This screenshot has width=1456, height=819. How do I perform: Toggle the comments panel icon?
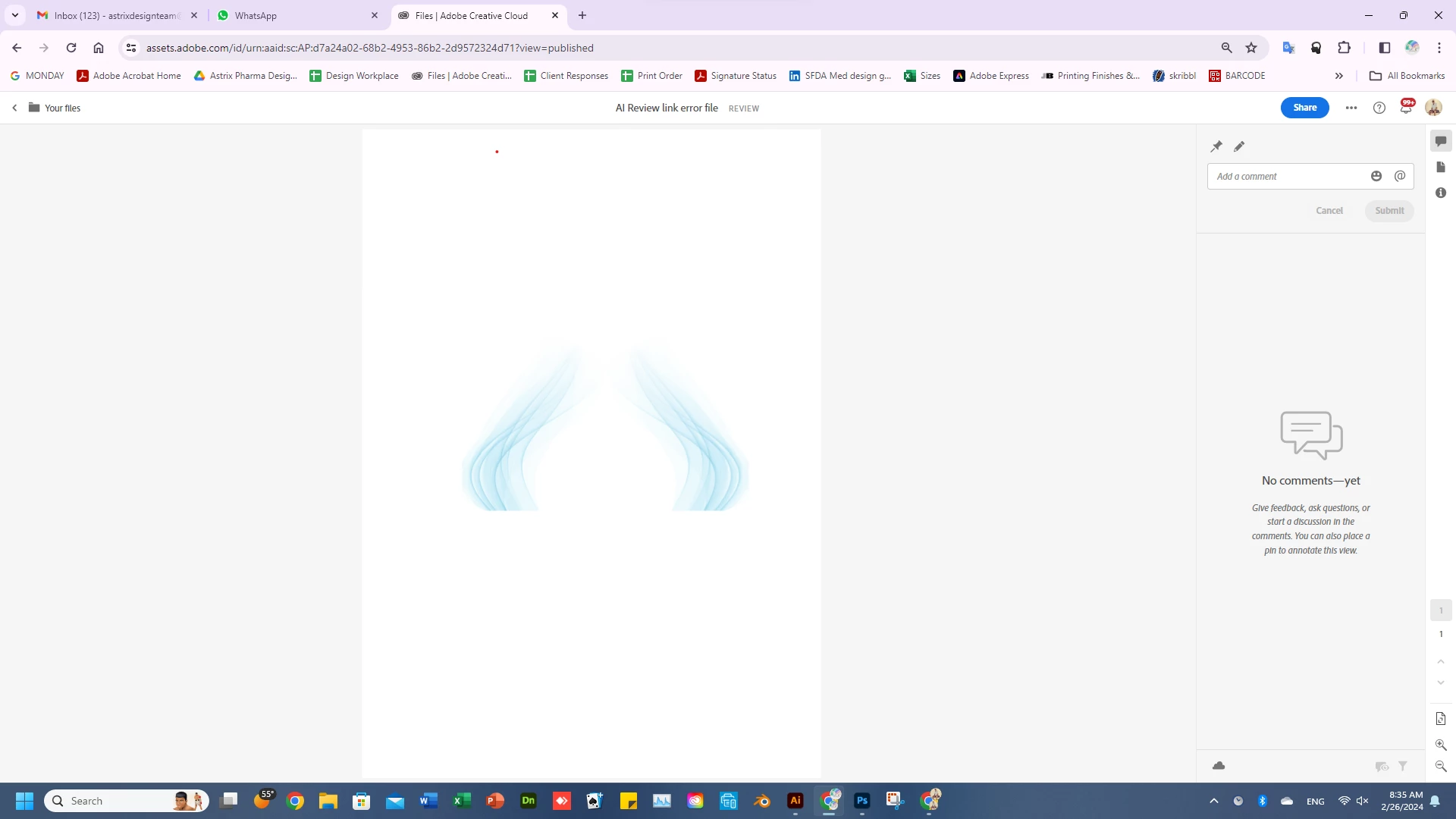(1441, 141)
